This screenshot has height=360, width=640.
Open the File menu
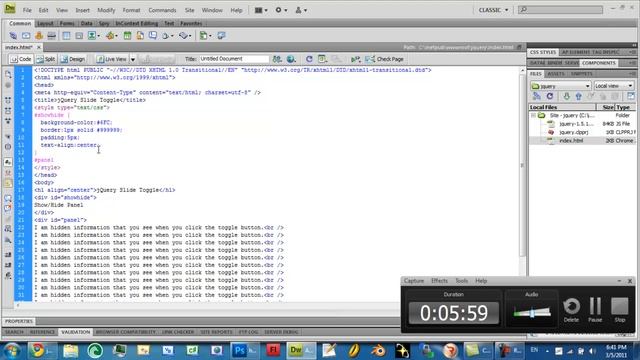(27, 10)
